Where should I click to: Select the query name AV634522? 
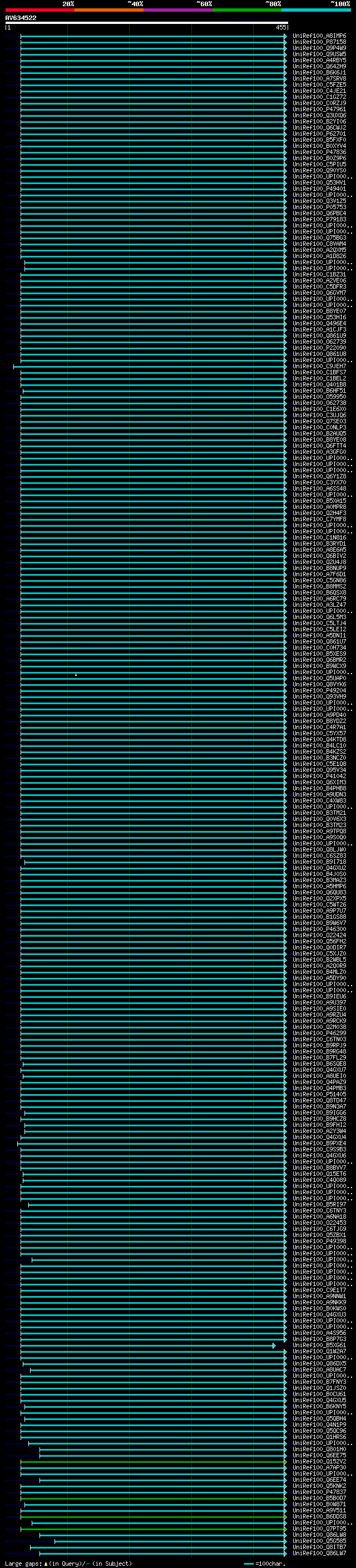coord(21,18)
